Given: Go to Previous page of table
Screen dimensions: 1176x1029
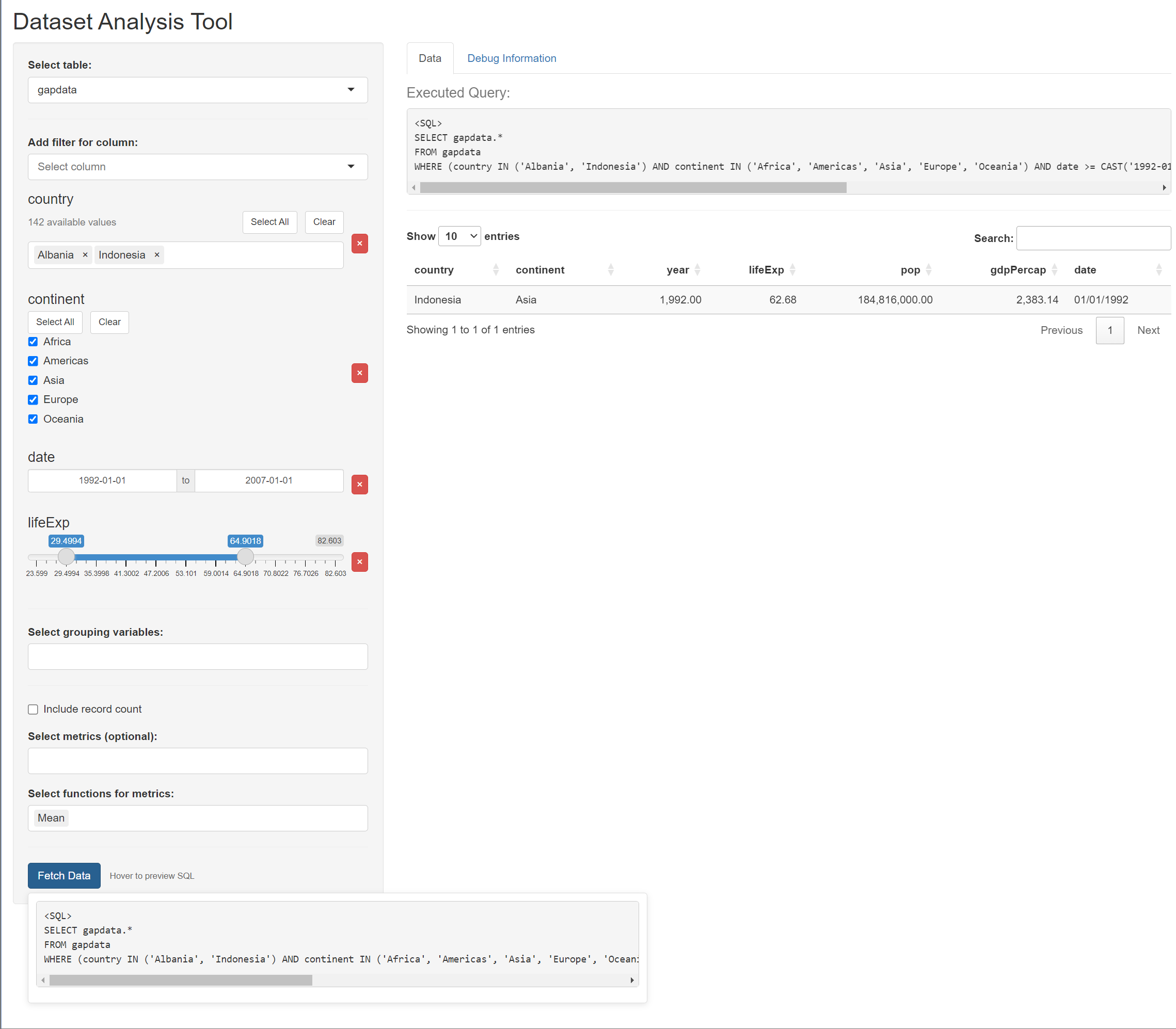Looking at the screenshot, I should [x=1062, y=331].
